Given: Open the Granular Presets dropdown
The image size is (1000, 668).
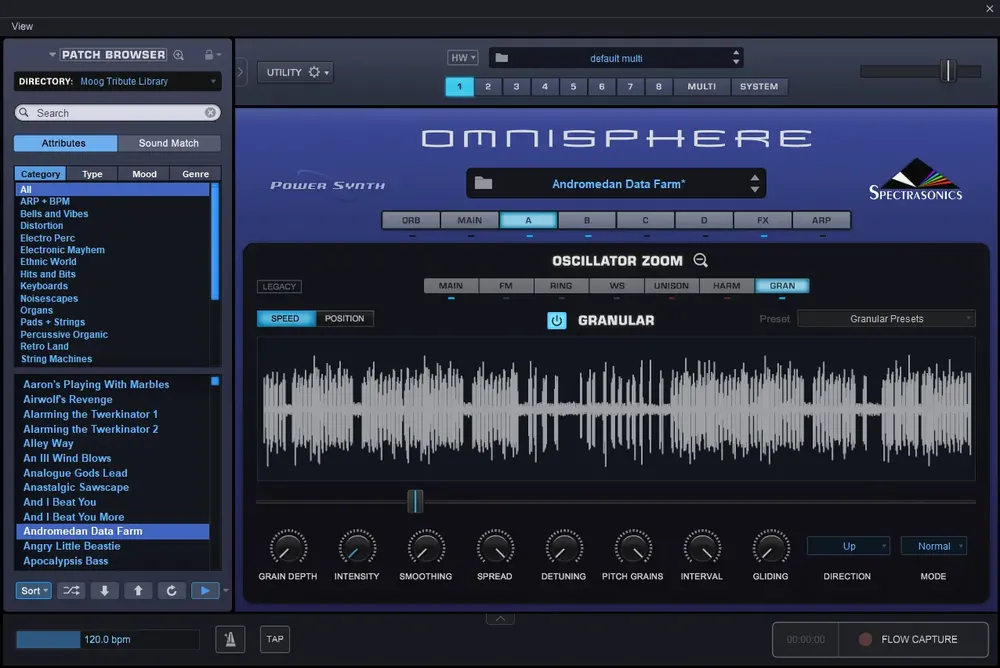Looking at the screenshot, I should point(886,318).
